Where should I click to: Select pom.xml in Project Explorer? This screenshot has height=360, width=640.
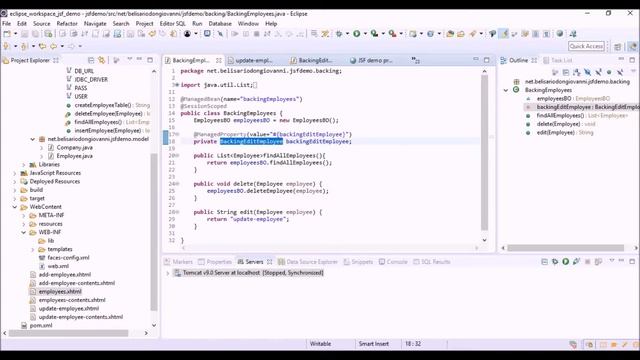point(41,325)
